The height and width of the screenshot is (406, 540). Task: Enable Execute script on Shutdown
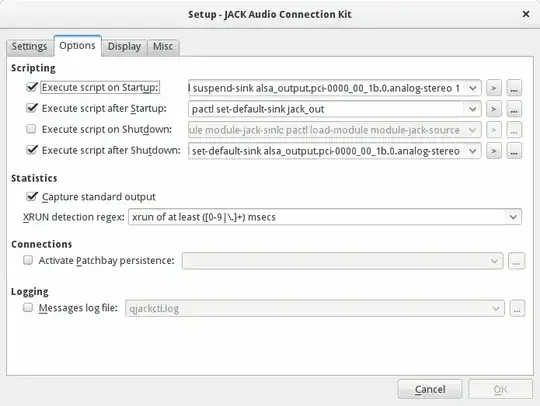31,129
